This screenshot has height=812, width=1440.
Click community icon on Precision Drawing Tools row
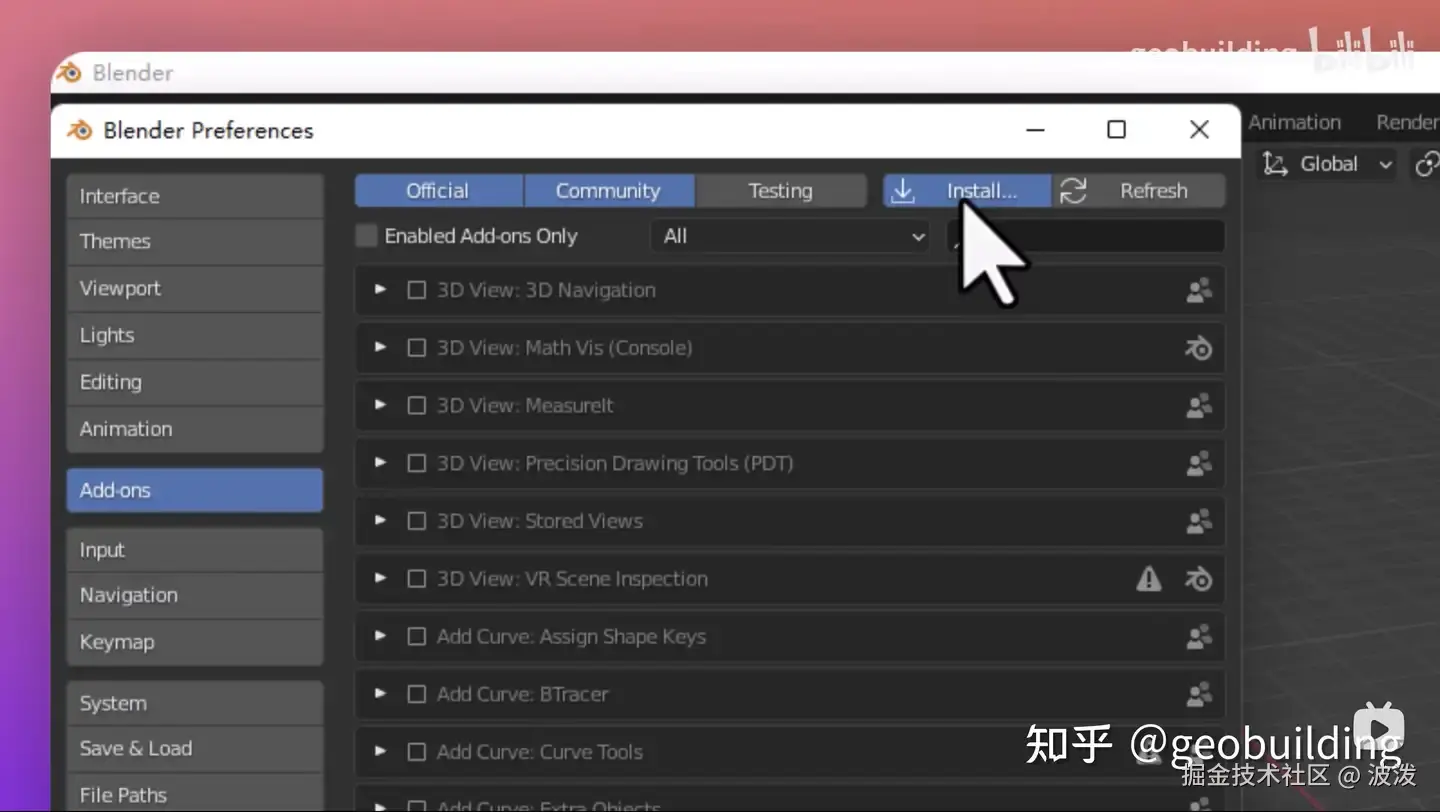1198,464
